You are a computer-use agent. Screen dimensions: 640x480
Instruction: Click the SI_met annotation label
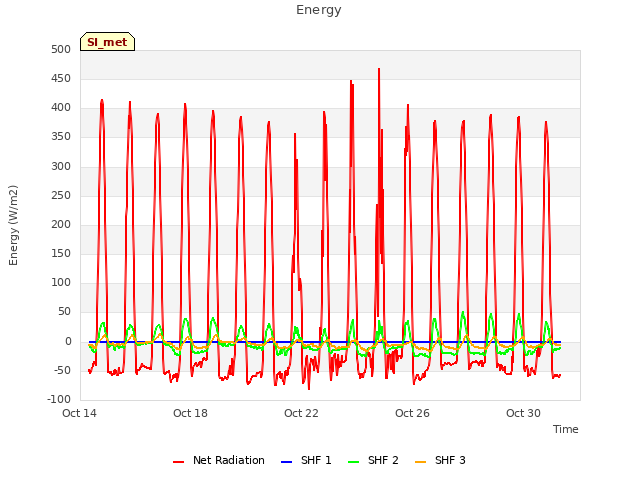click(x=107, y=42)
